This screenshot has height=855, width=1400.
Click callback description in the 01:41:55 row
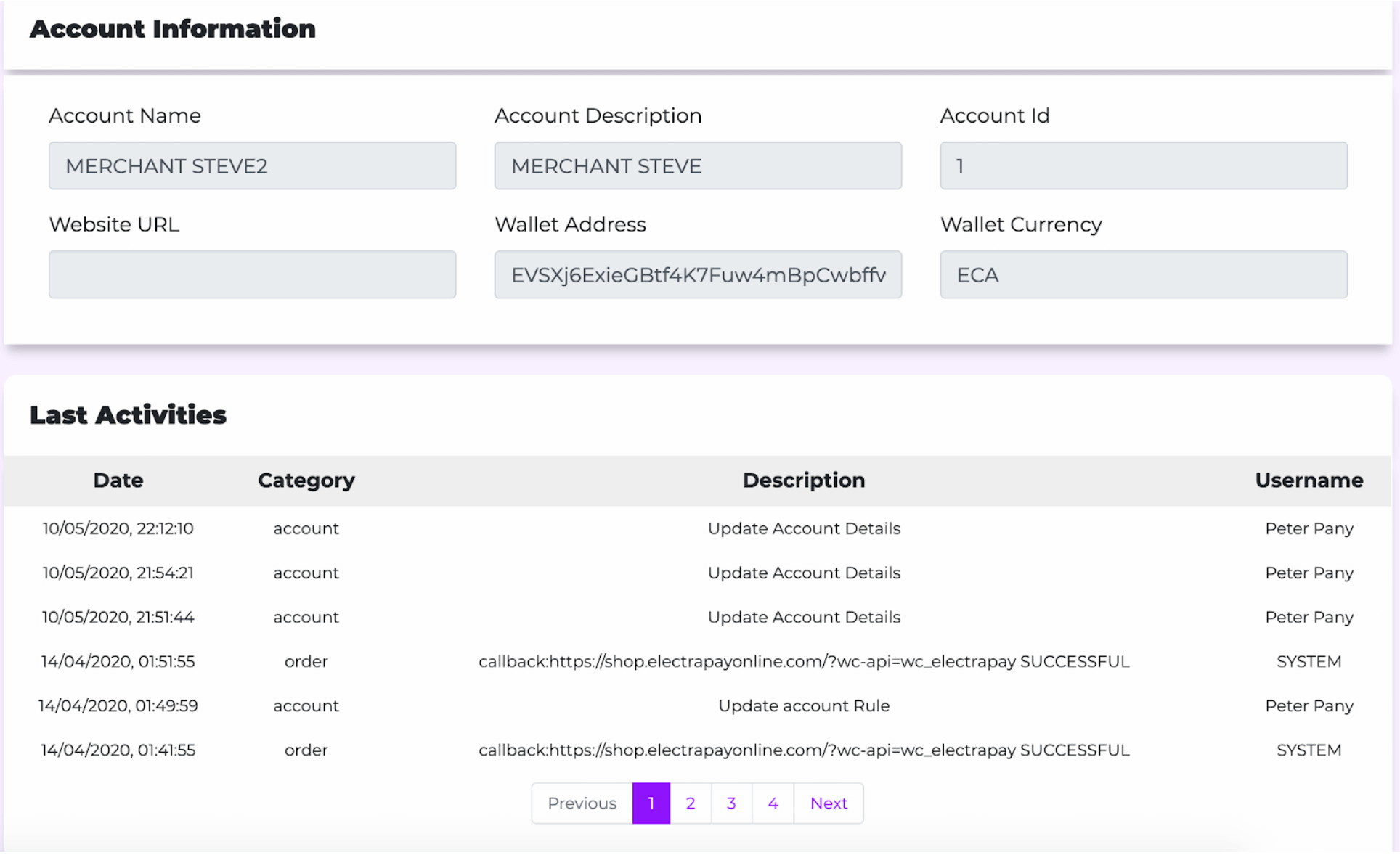(x=804, y=750)
